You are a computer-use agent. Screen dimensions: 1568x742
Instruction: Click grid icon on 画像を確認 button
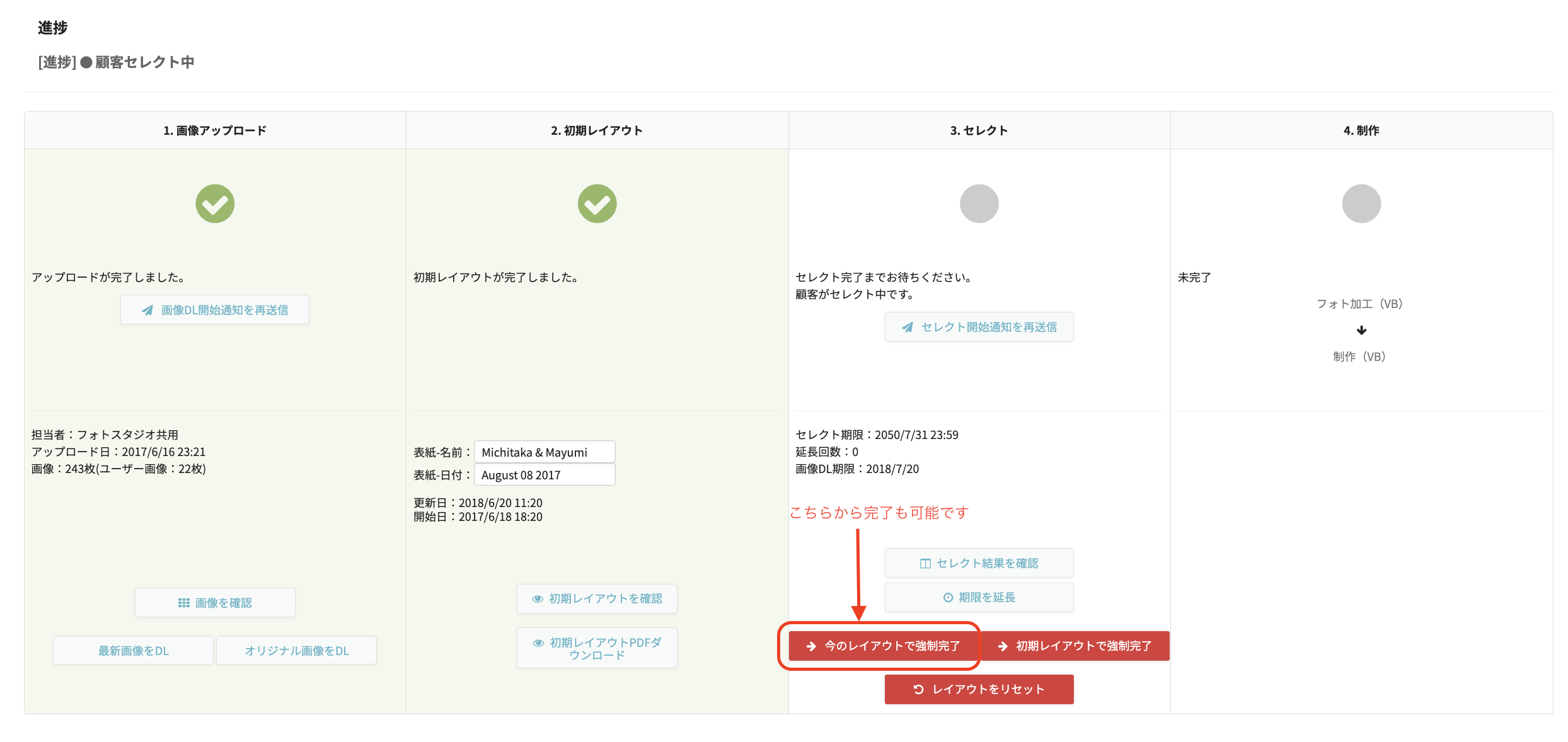coord(183,603)
